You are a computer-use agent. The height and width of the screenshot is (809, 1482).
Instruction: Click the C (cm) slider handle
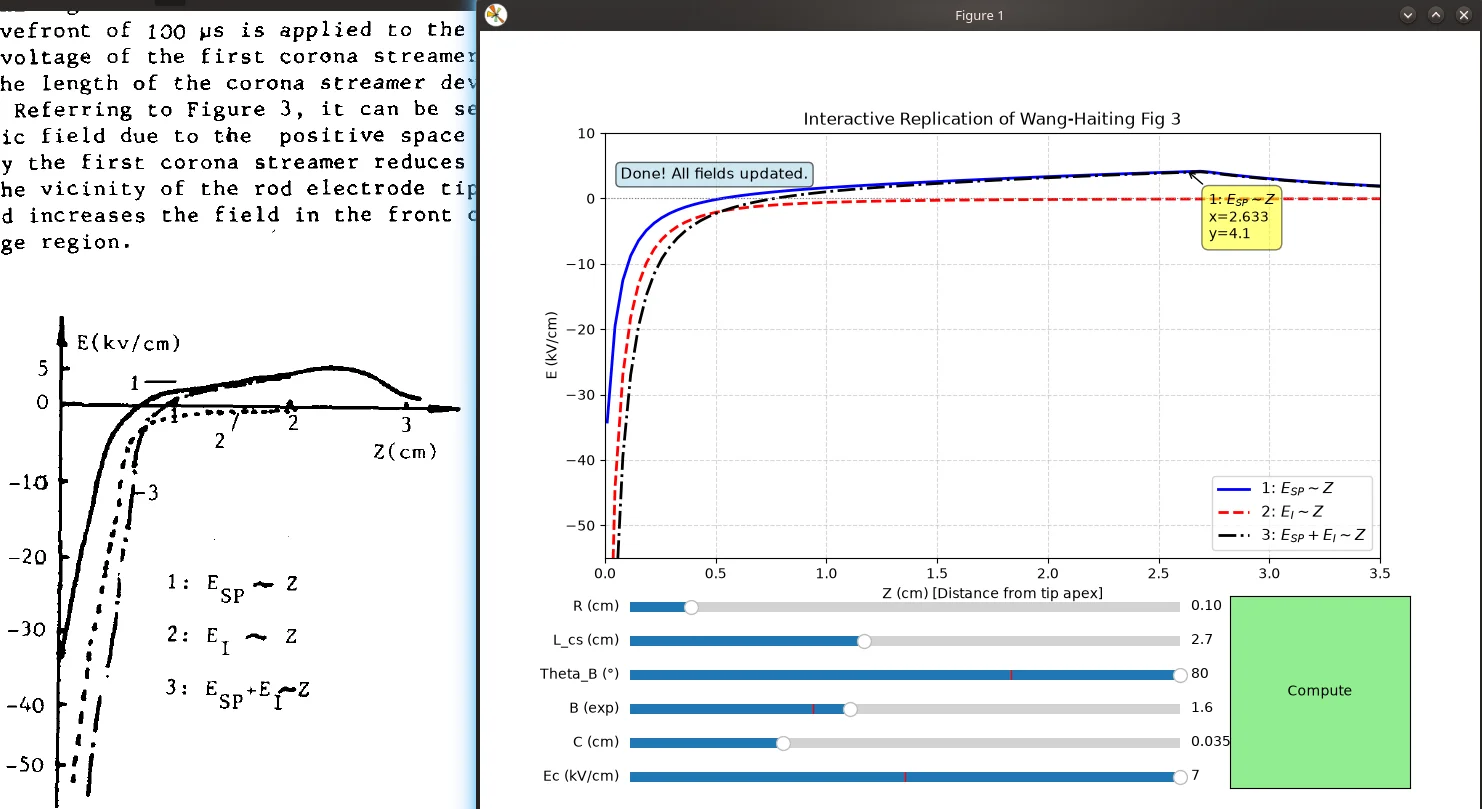tap(783, 743)
